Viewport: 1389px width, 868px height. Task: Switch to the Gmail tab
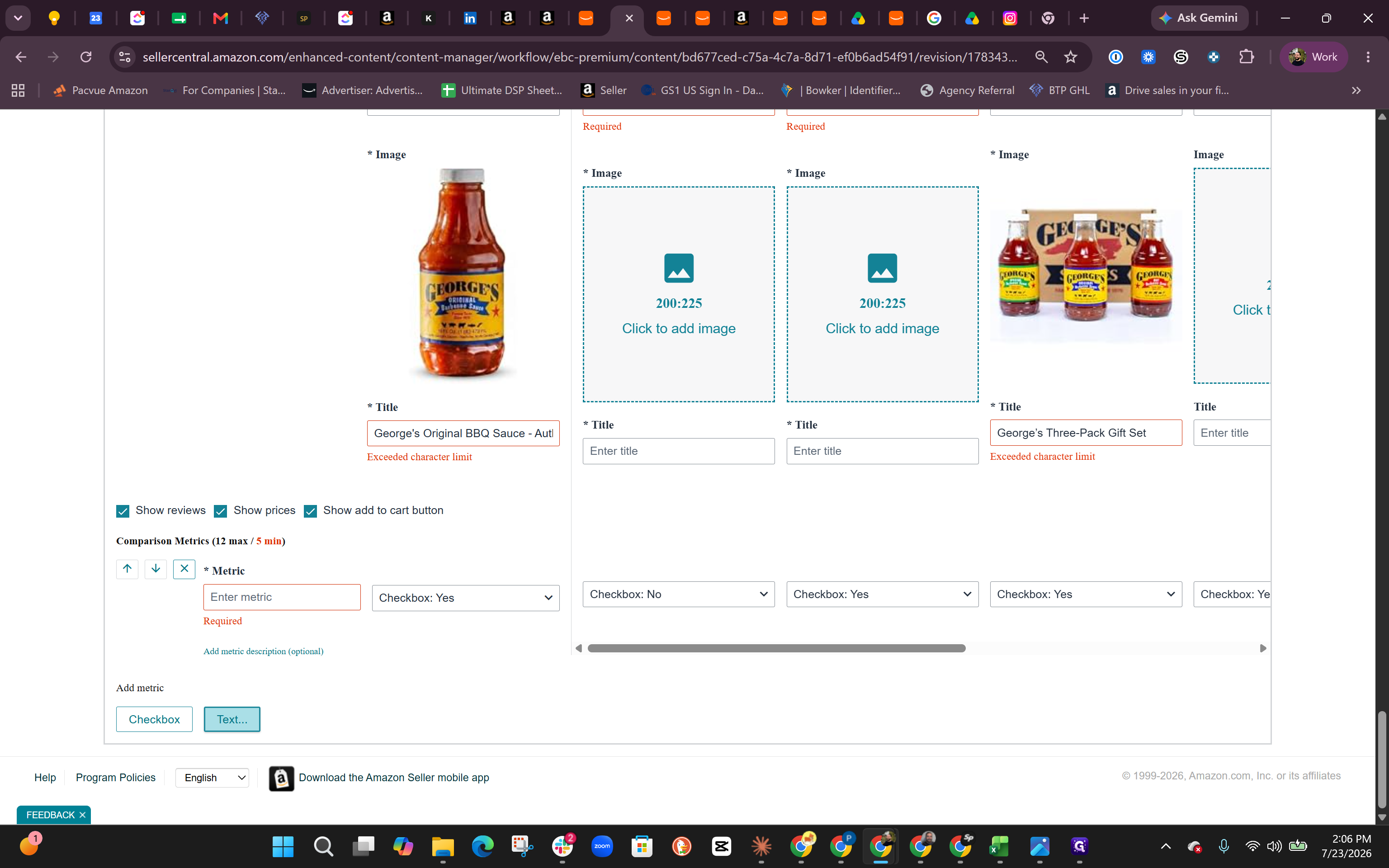[x=220, y=19]
